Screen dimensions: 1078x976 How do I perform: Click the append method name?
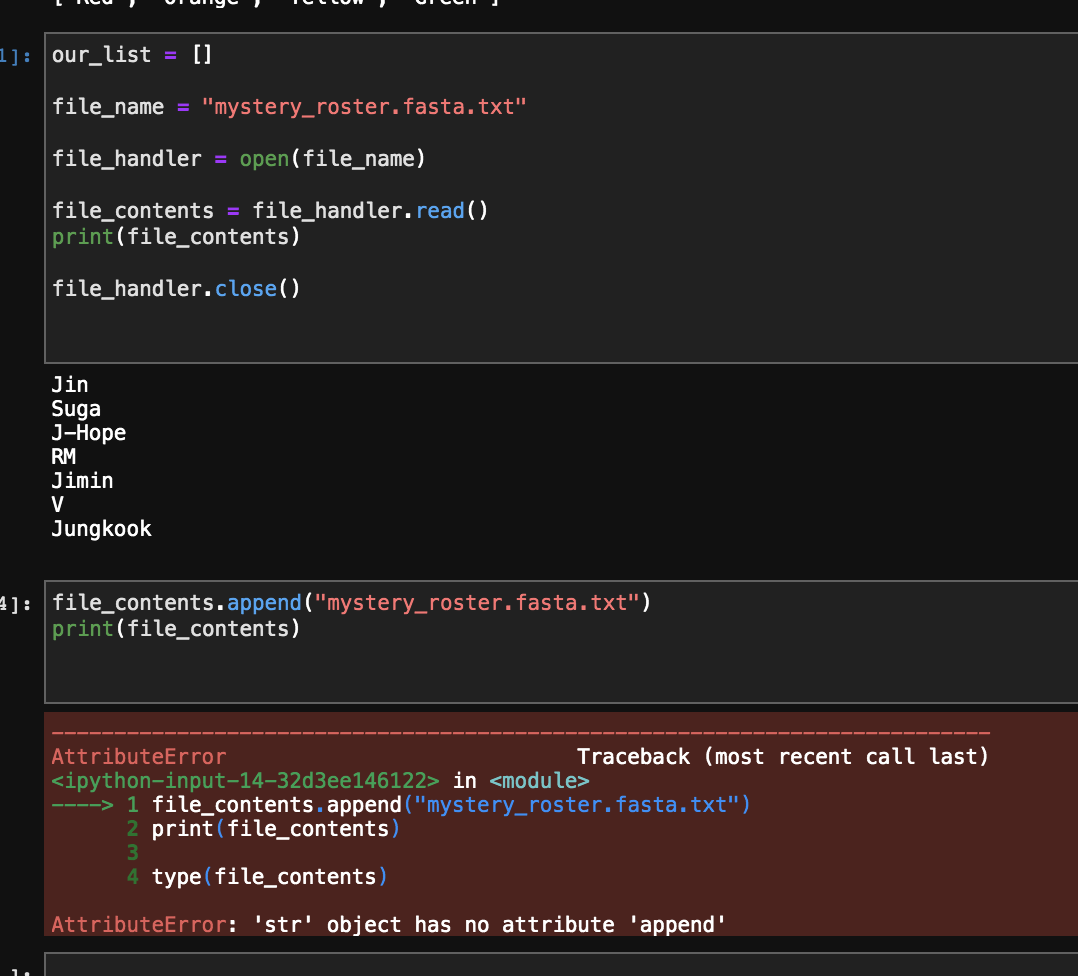pos(263,602)
